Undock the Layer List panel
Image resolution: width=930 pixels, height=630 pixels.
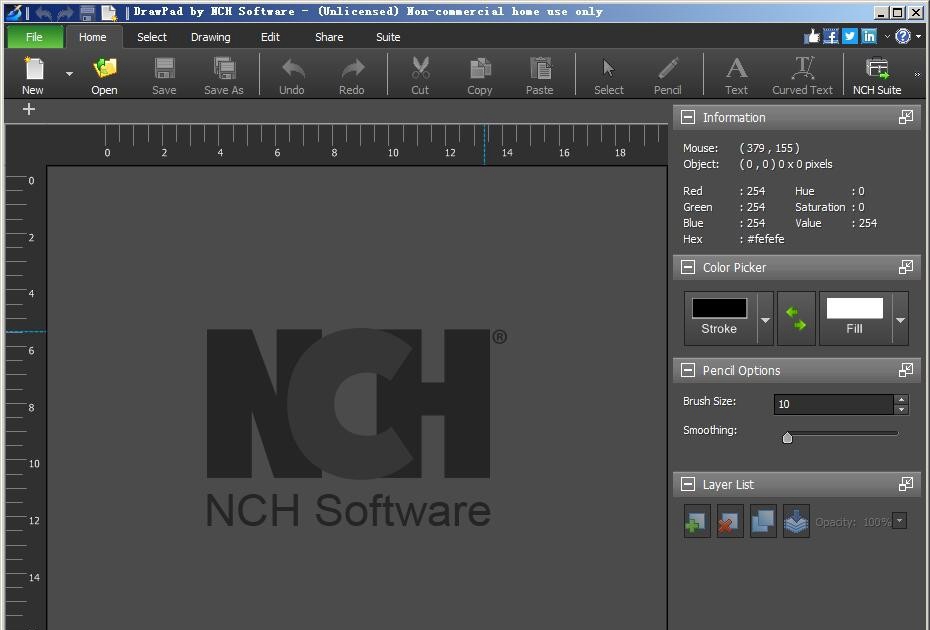[906, 483]
